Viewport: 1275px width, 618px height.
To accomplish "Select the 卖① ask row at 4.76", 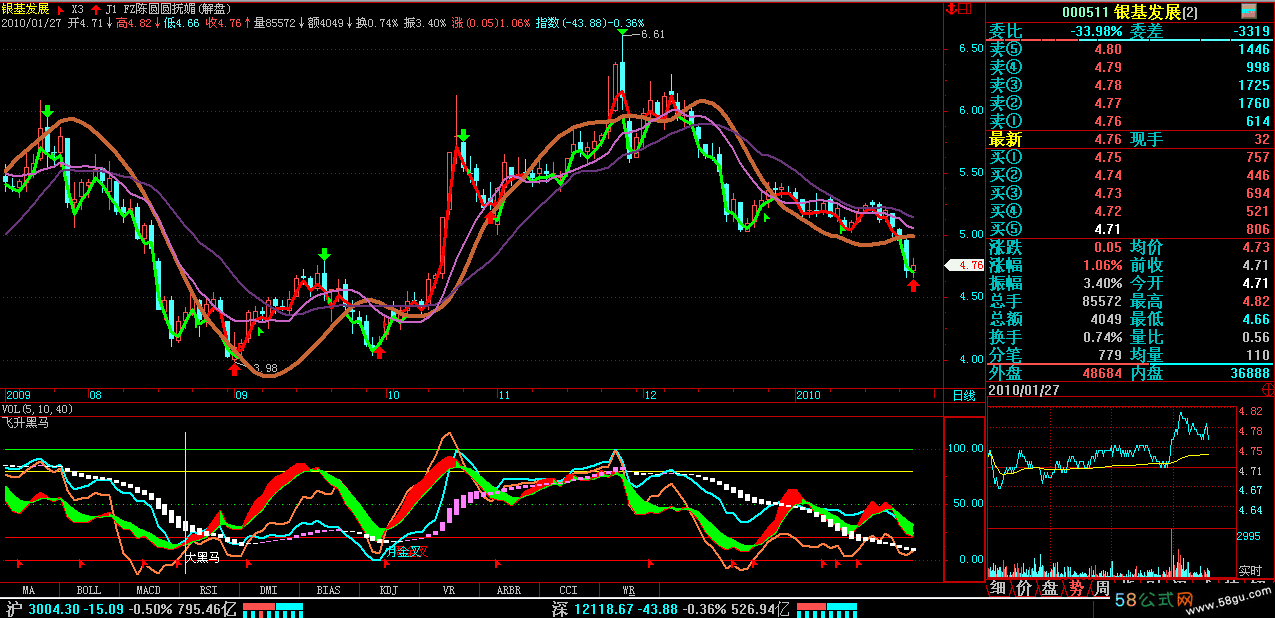I will point(1130,121).
